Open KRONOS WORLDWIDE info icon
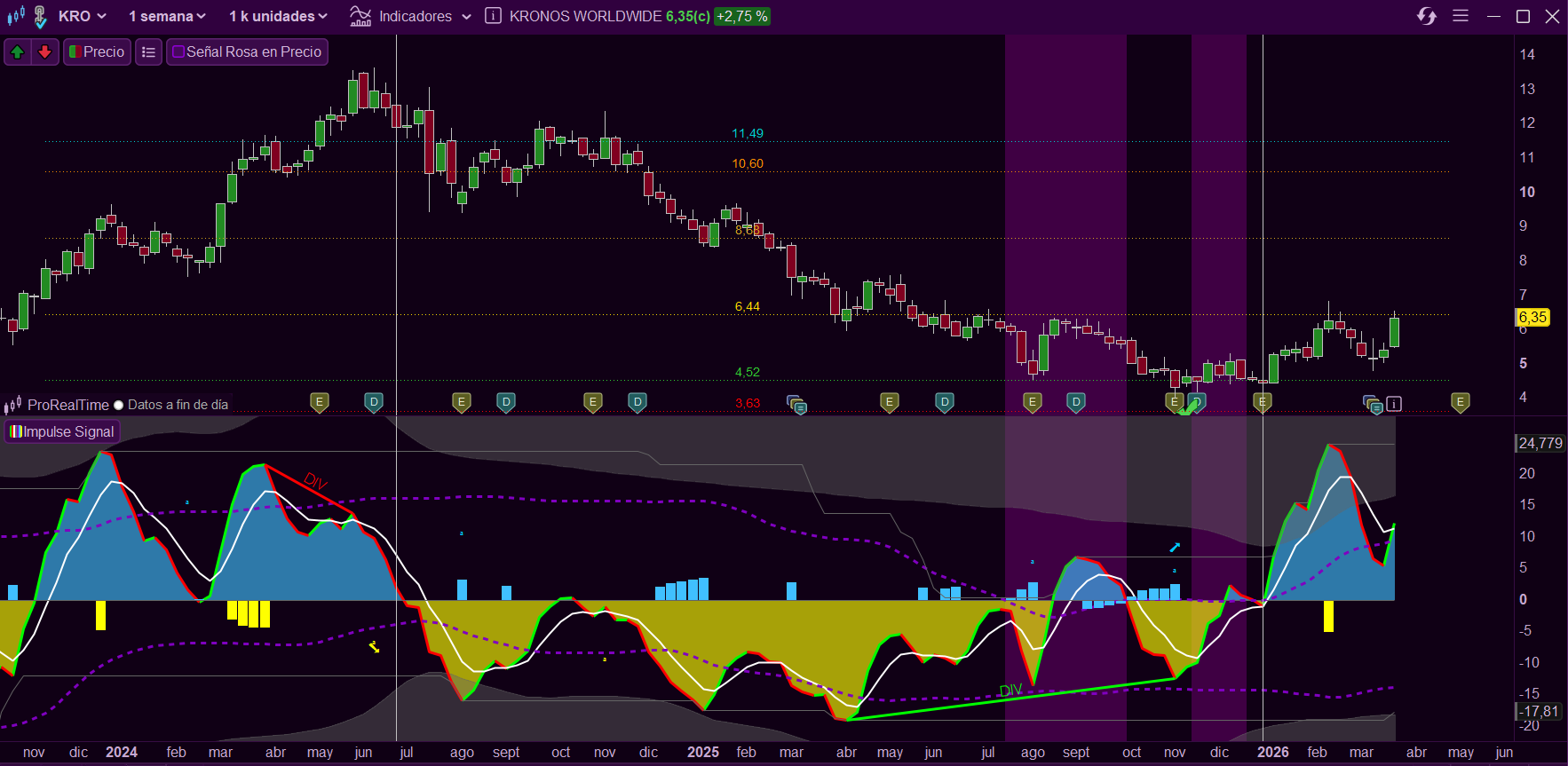The height and width of the screenshot is (766, 1568). click(493, 16)
